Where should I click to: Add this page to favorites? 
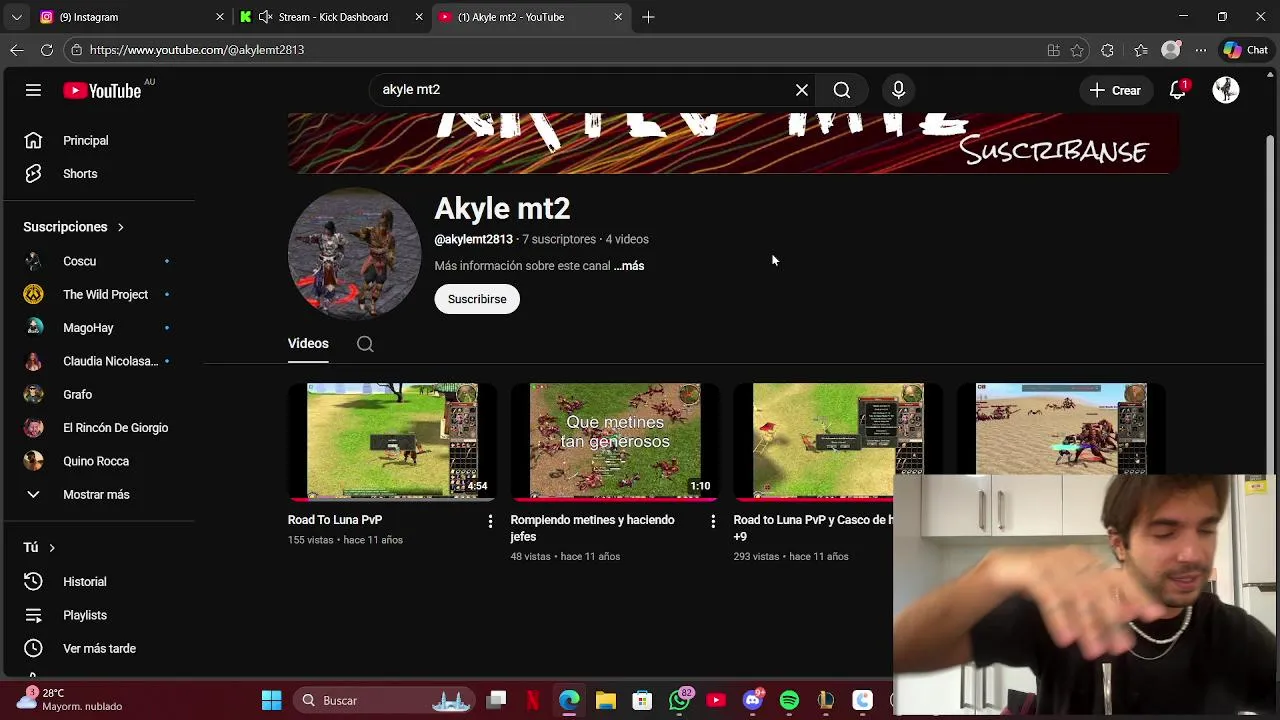[1077, 50]
